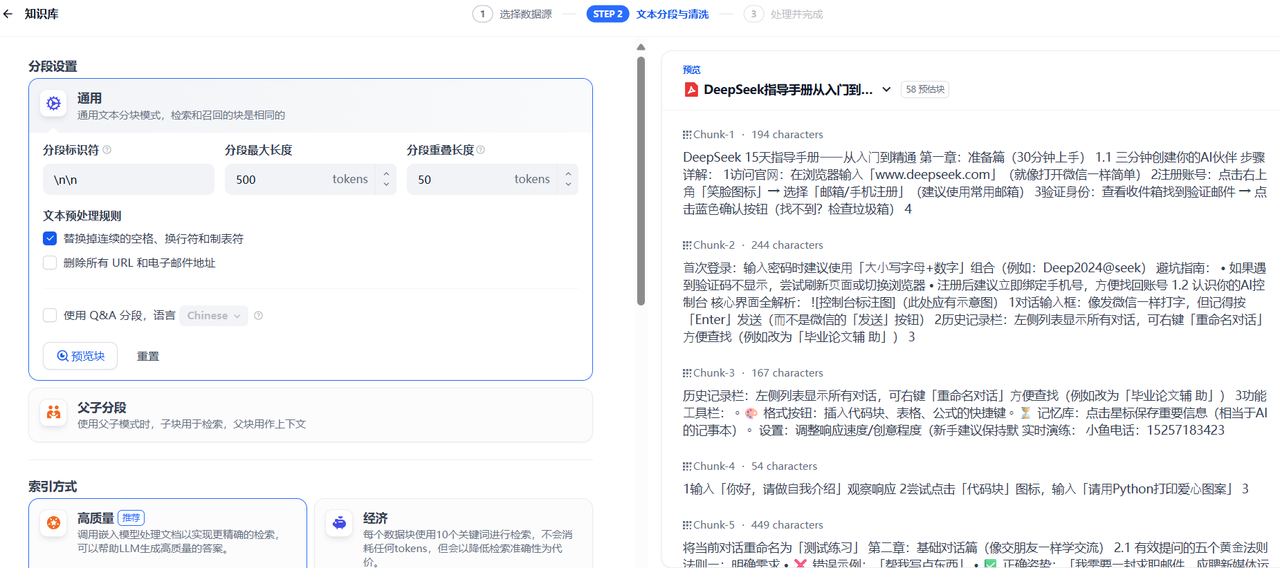
Task: Open the Chinese language dropdown
Action: point(214,316)
